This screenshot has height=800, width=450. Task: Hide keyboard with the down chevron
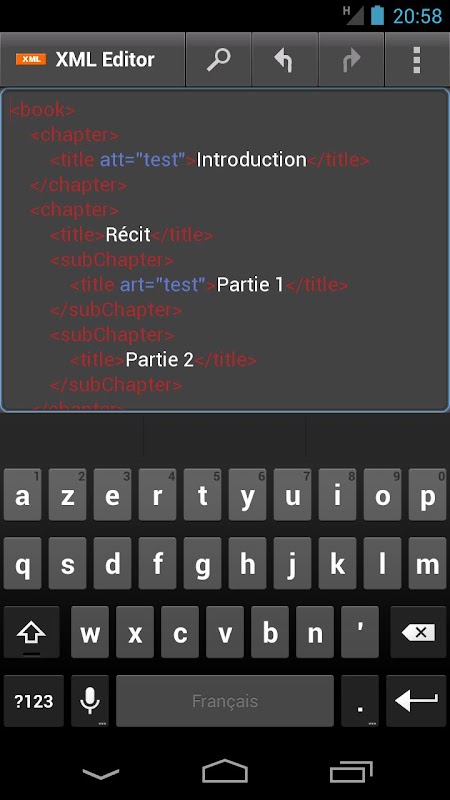101,774
